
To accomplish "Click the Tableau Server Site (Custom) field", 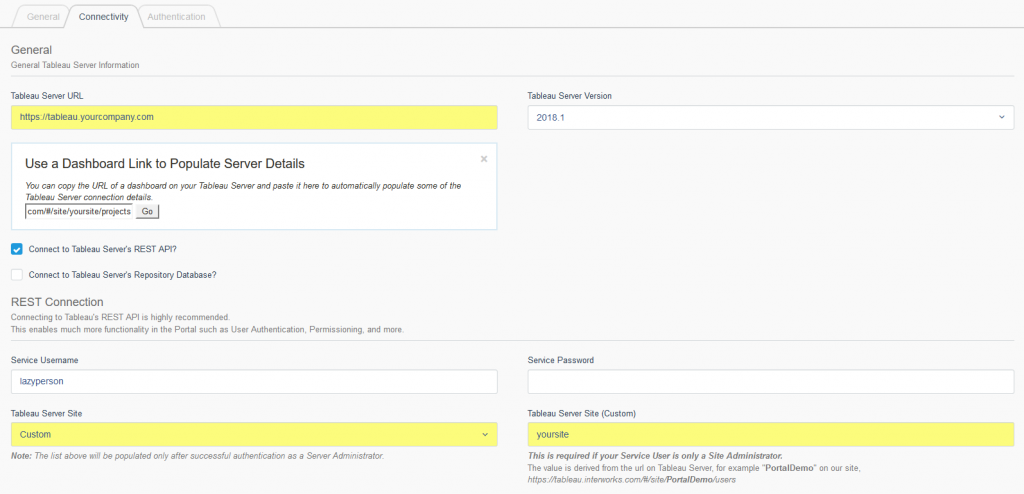I will (771, 435).
